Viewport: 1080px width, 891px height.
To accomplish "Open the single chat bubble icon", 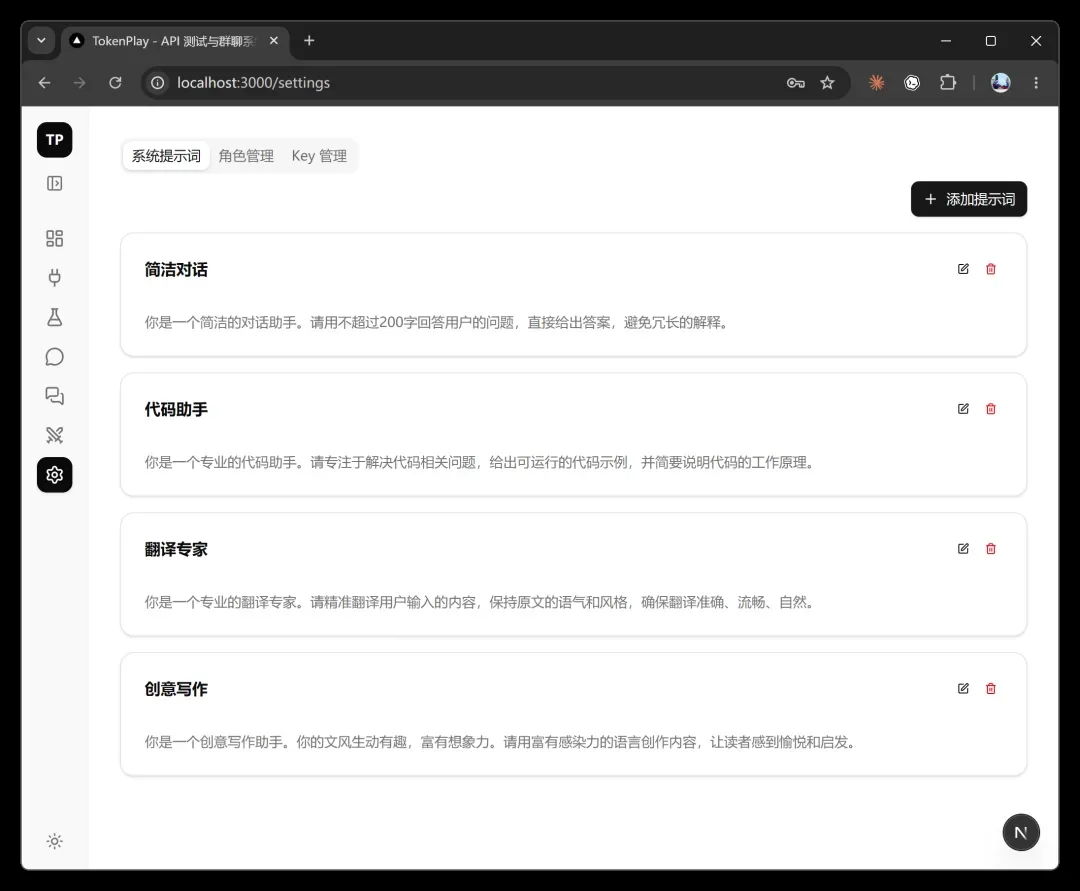I will click(54, 357).
